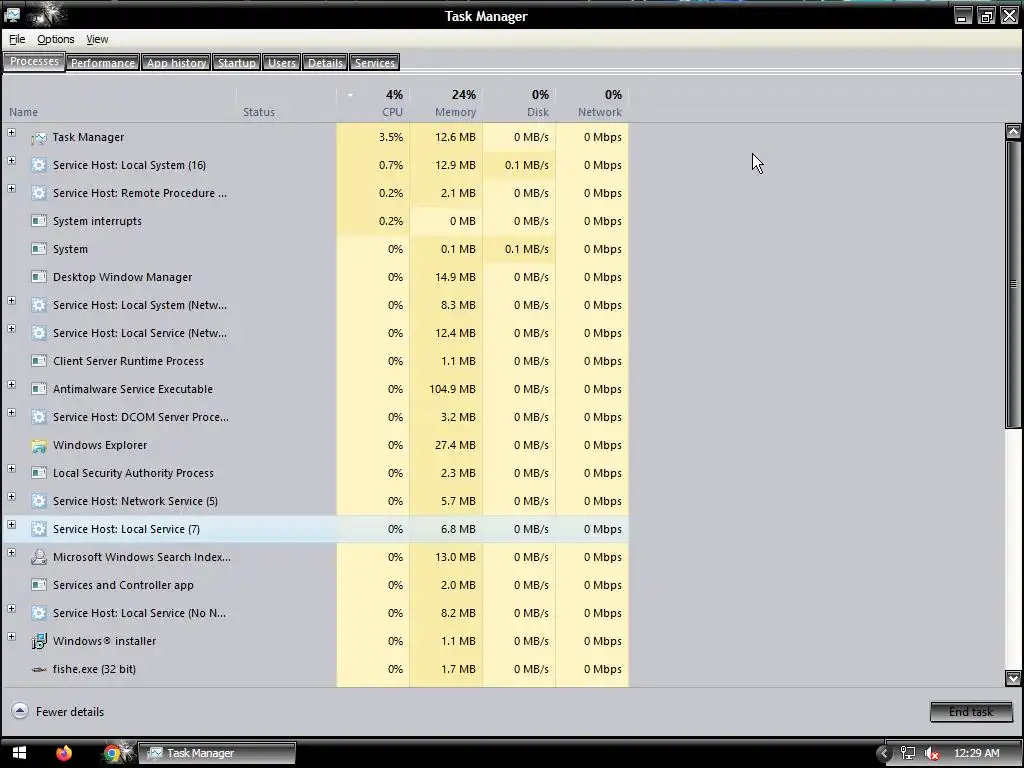Click the 27.4 MB memory value
The width and height of the screenshot is (1024, 768).
tap(455, 445)
